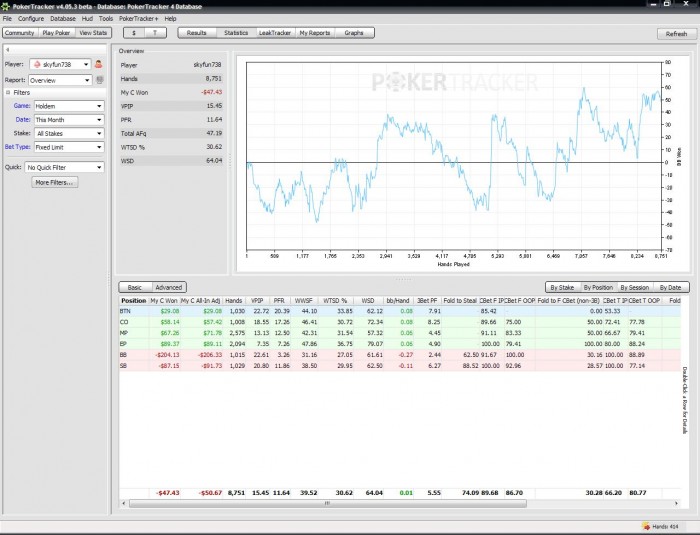The image size is (700, 535).
Task: Open the Game dropdown set to Holdem
Action: [x=69, y=106]
